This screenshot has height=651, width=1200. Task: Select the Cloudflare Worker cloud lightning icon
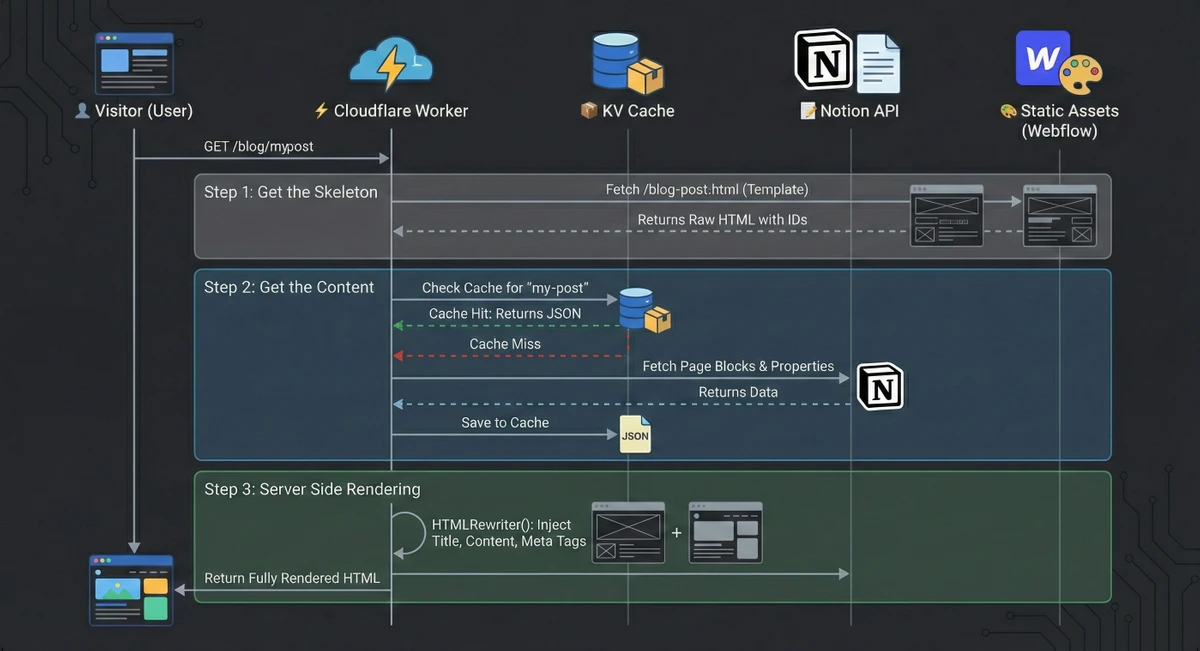391,65
